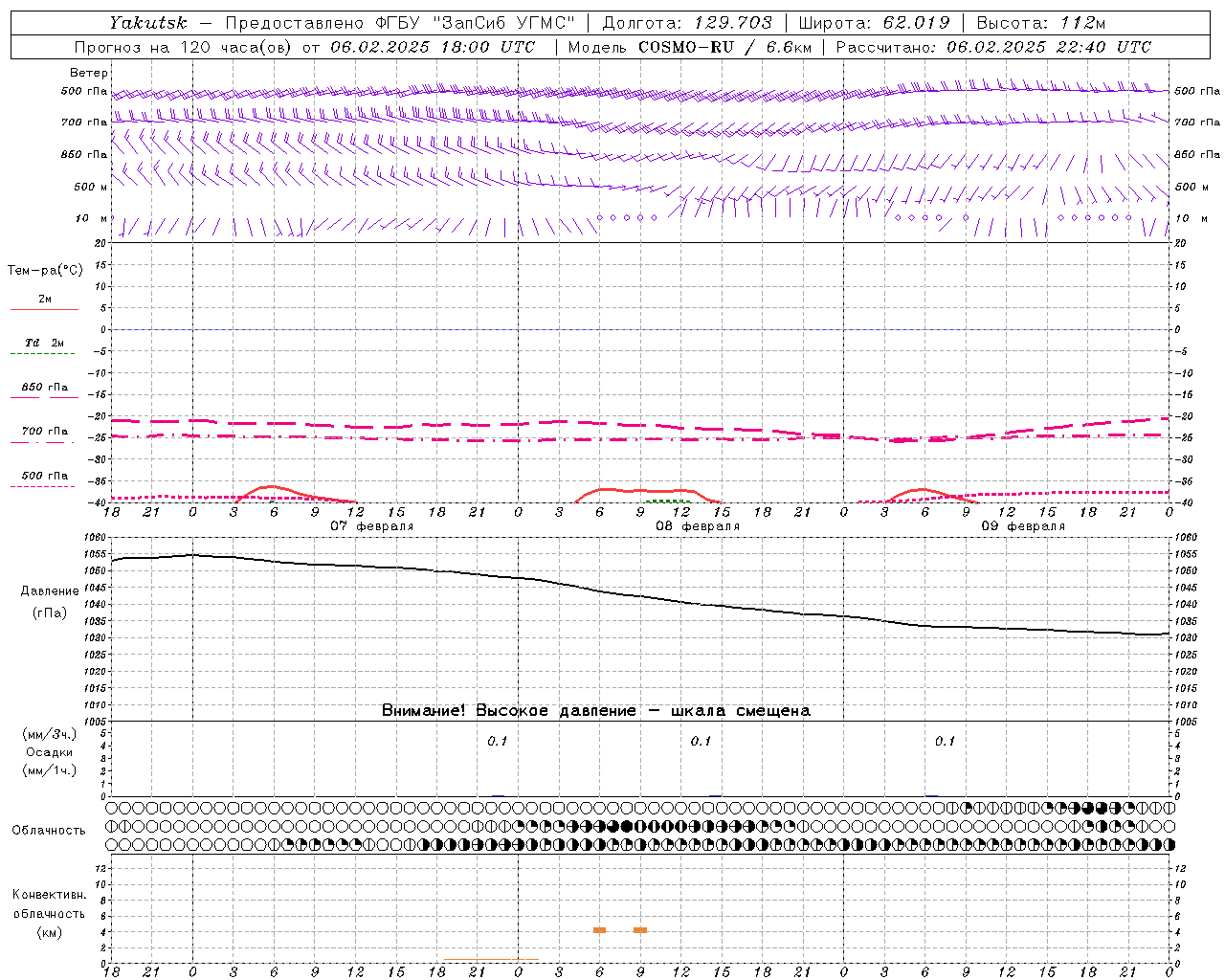This screenshot has width=1225, height=980.
Task: Click the left '850 гПа' wind level label
Action: [x=83, y=154]
